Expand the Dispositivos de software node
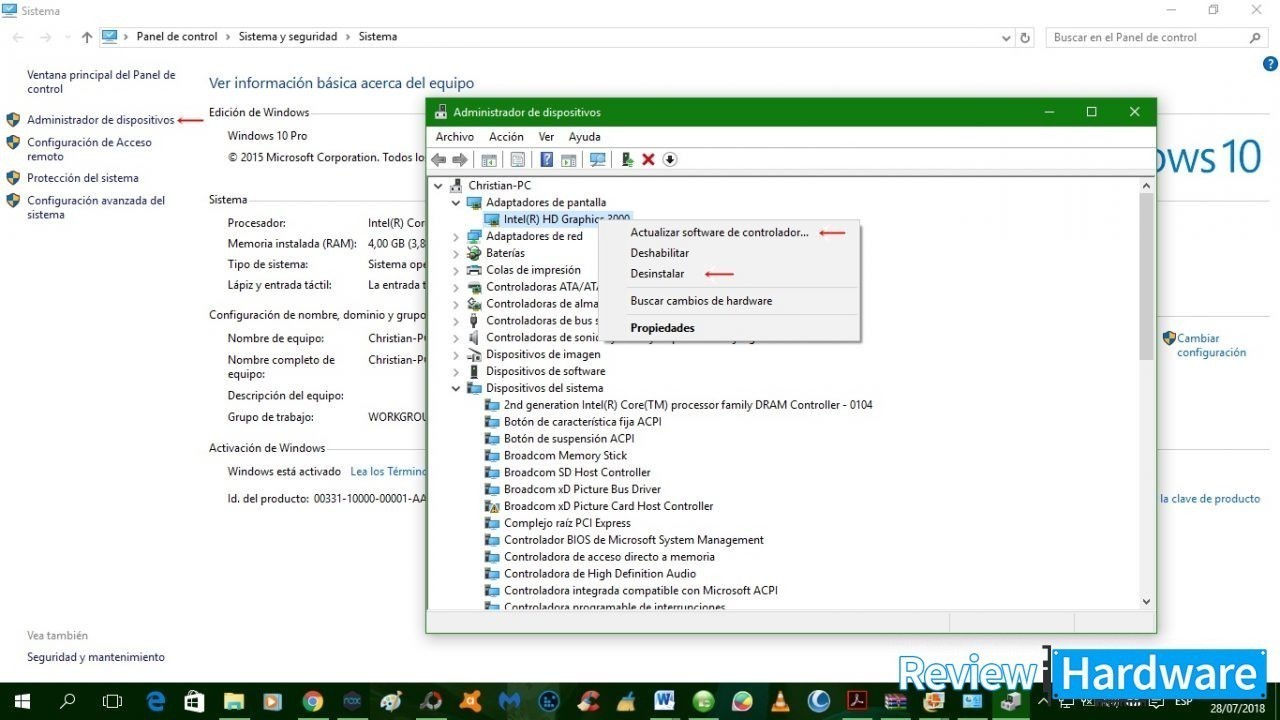Viewport: 1280px width, 720px height. 456,371
